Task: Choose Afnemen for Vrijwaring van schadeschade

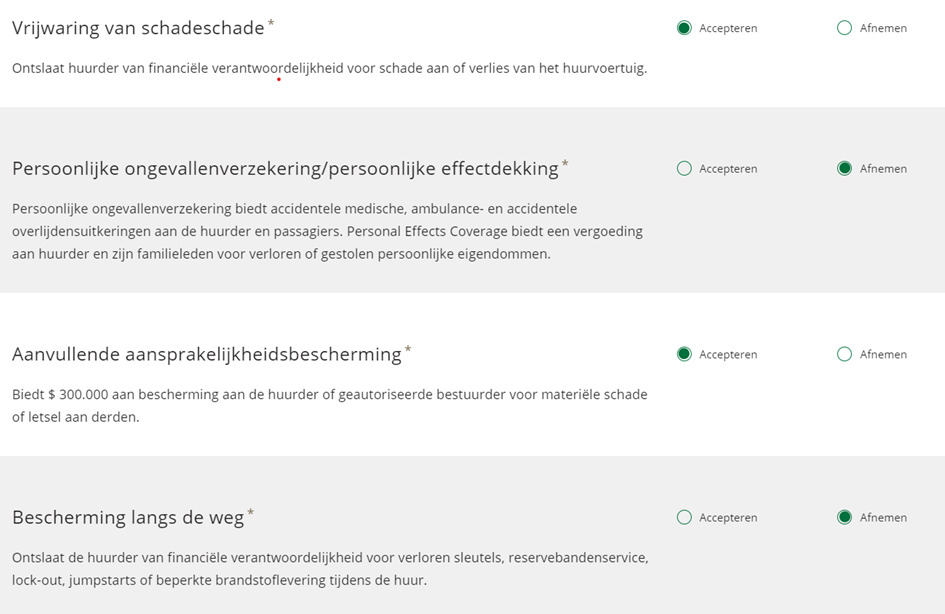Action: 844,28
